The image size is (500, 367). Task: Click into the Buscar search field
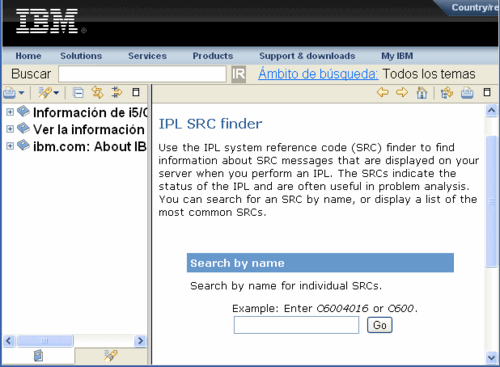pyautogui.click(x=142, y=74)
